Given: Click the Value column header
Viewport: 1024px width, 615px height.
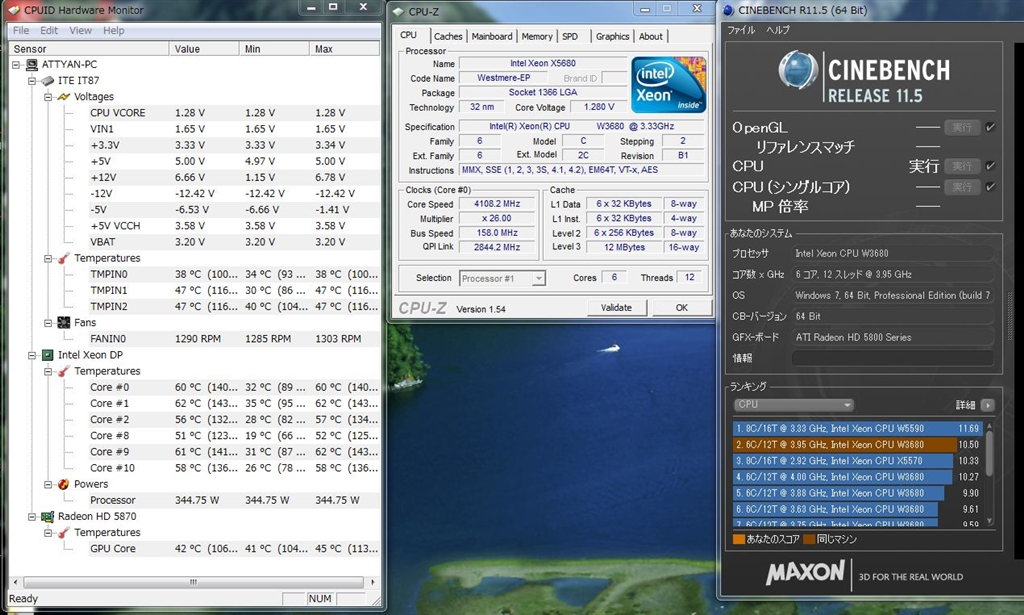Looking at the screenshot, I should (x=204, y=49).
